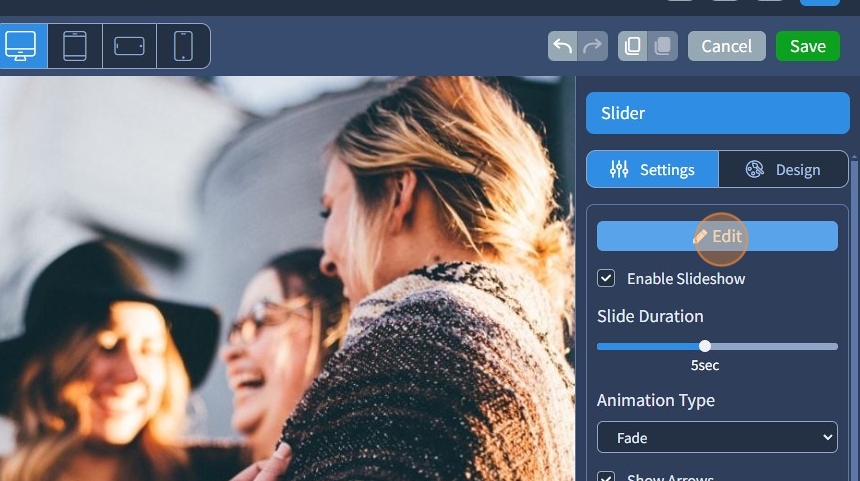Open the Settings tab

(x=652, y=169)
